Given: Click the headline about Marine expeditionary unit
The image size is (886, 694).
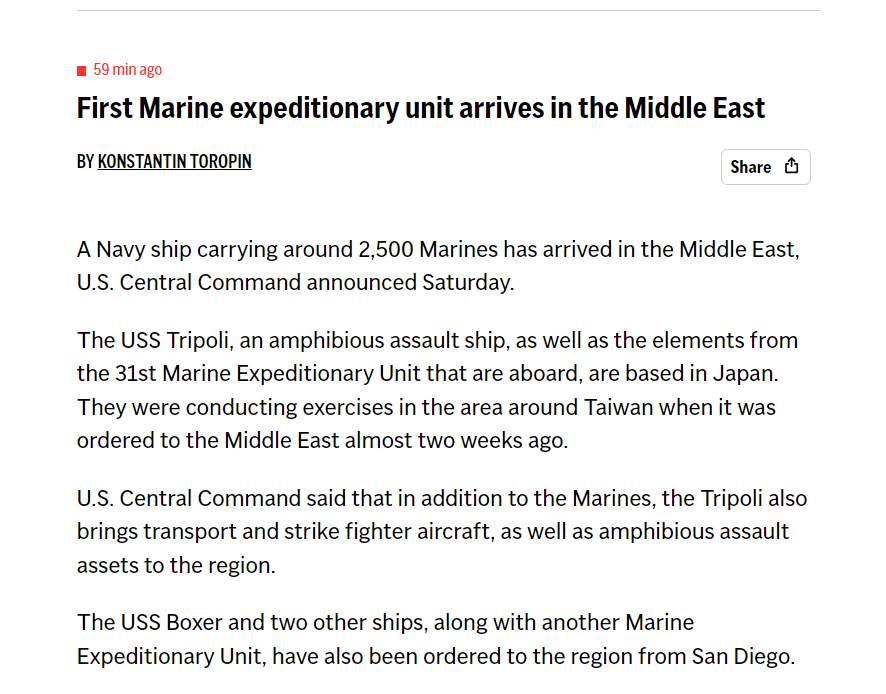Looking at the screenshot, I should 421,108.
